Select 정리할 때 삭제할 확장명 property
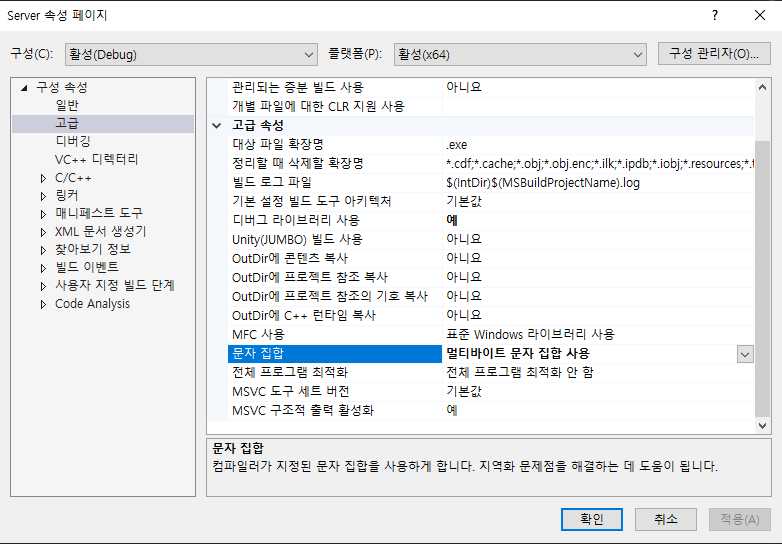Viewport: 782px width, 544px height. [x=335, y=164]
